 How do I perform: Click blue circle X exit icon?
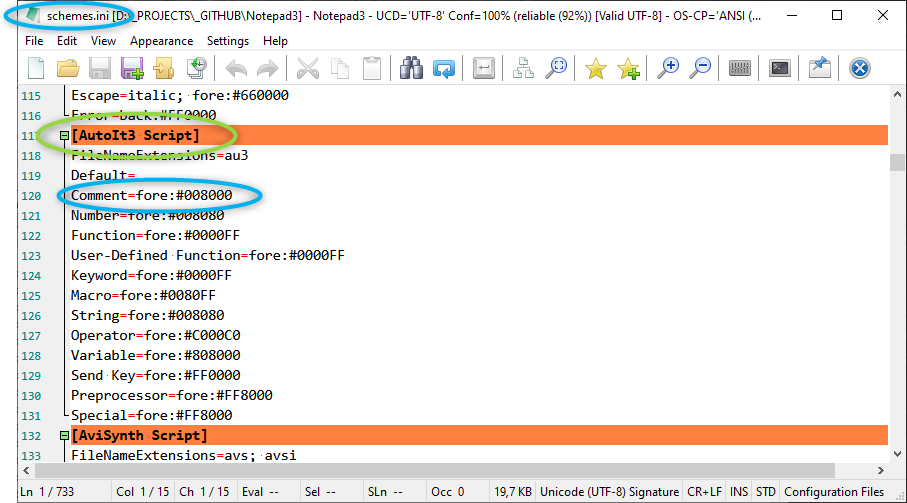pyautogui.click(x=860, y=68)
